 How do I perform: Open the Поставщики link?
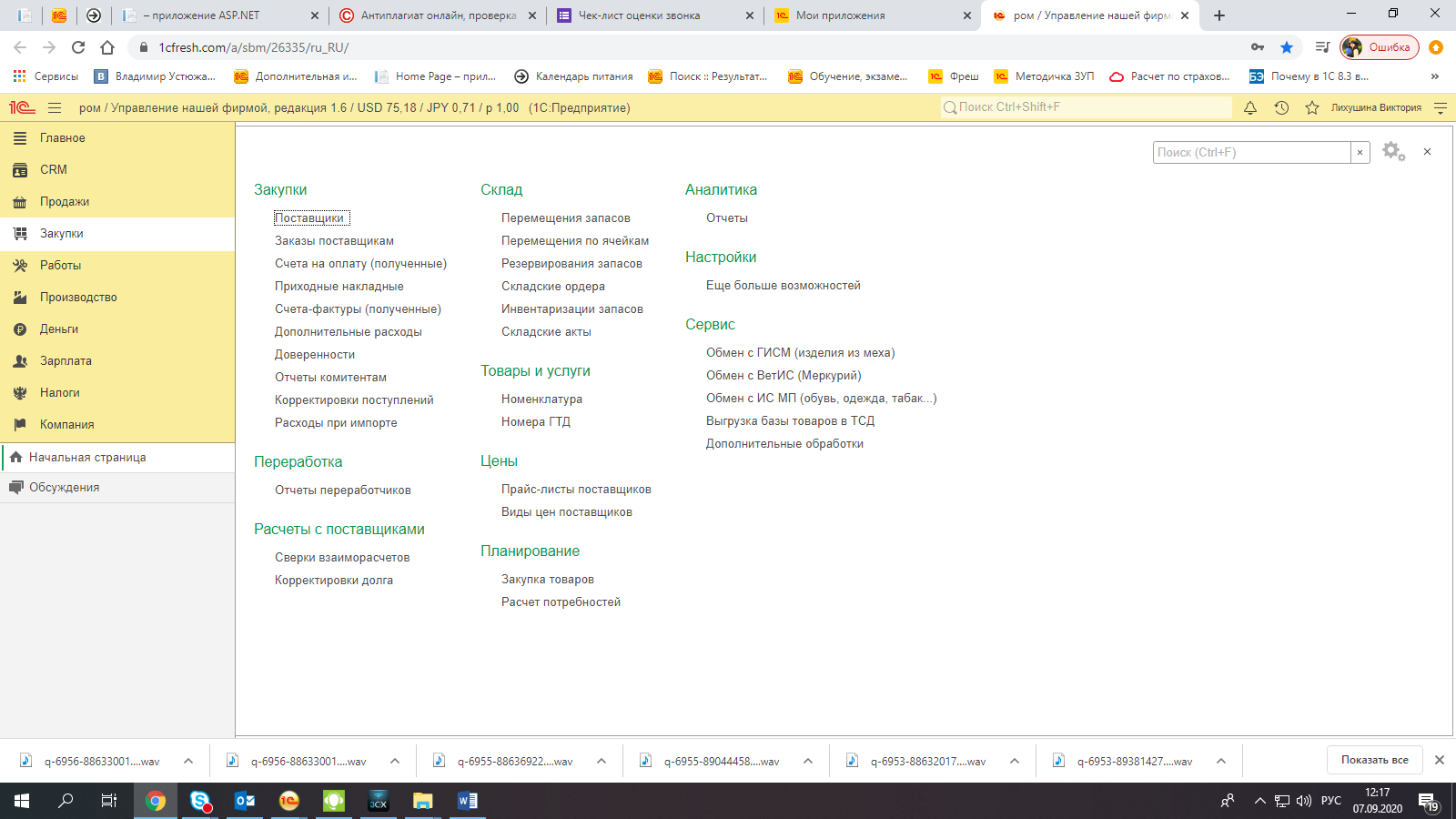pyautogui.click(x=309, y=218)
